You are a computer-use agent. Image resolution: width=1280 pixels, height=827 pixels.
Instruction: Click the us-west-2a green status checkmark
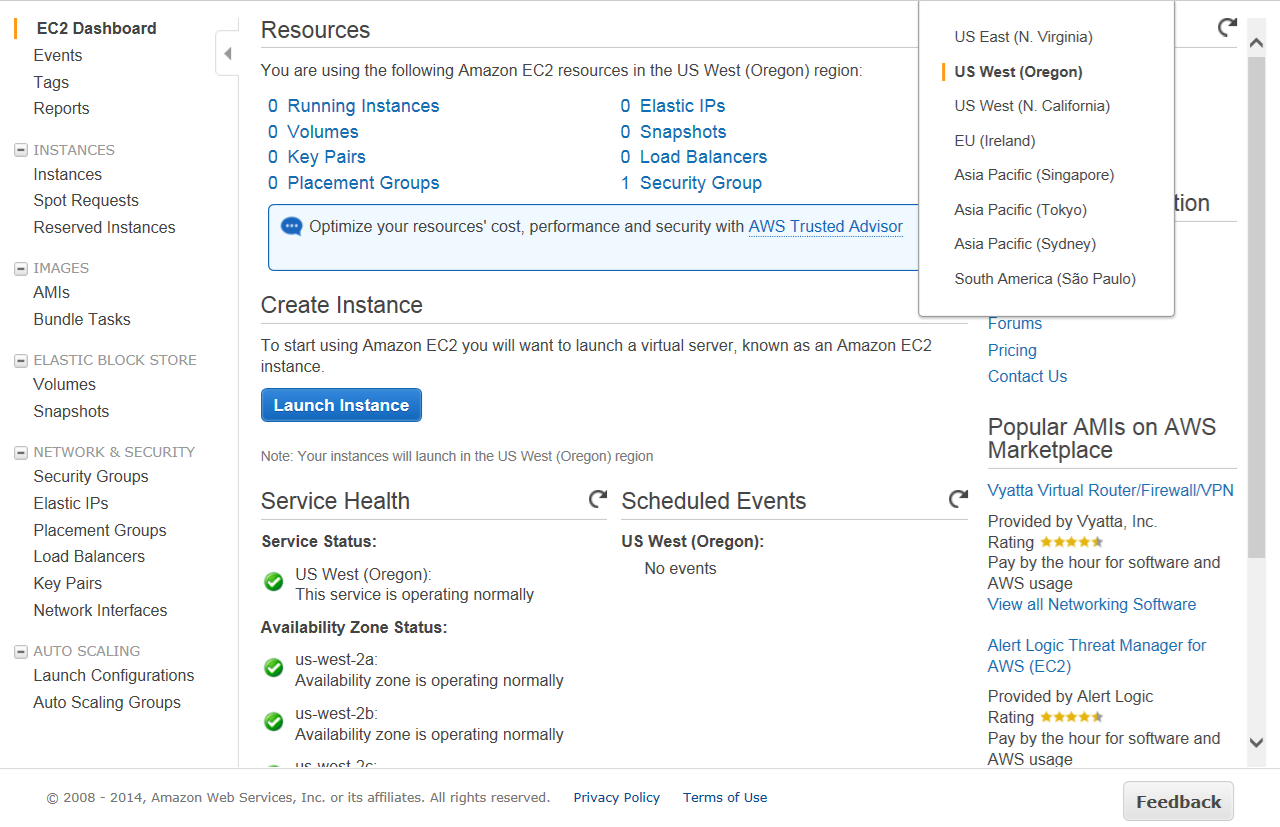click(273, 668)
